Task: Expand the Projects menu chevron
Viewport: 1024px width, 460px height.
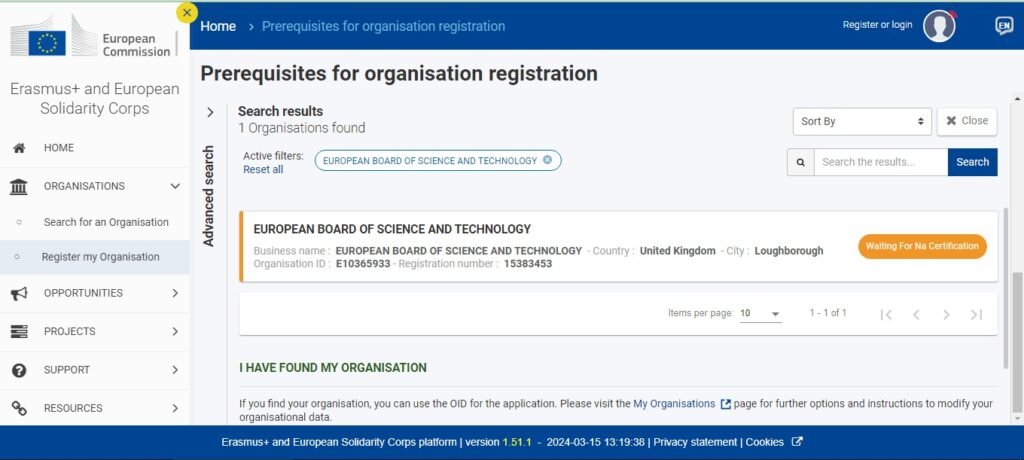Action: point(175,331)
